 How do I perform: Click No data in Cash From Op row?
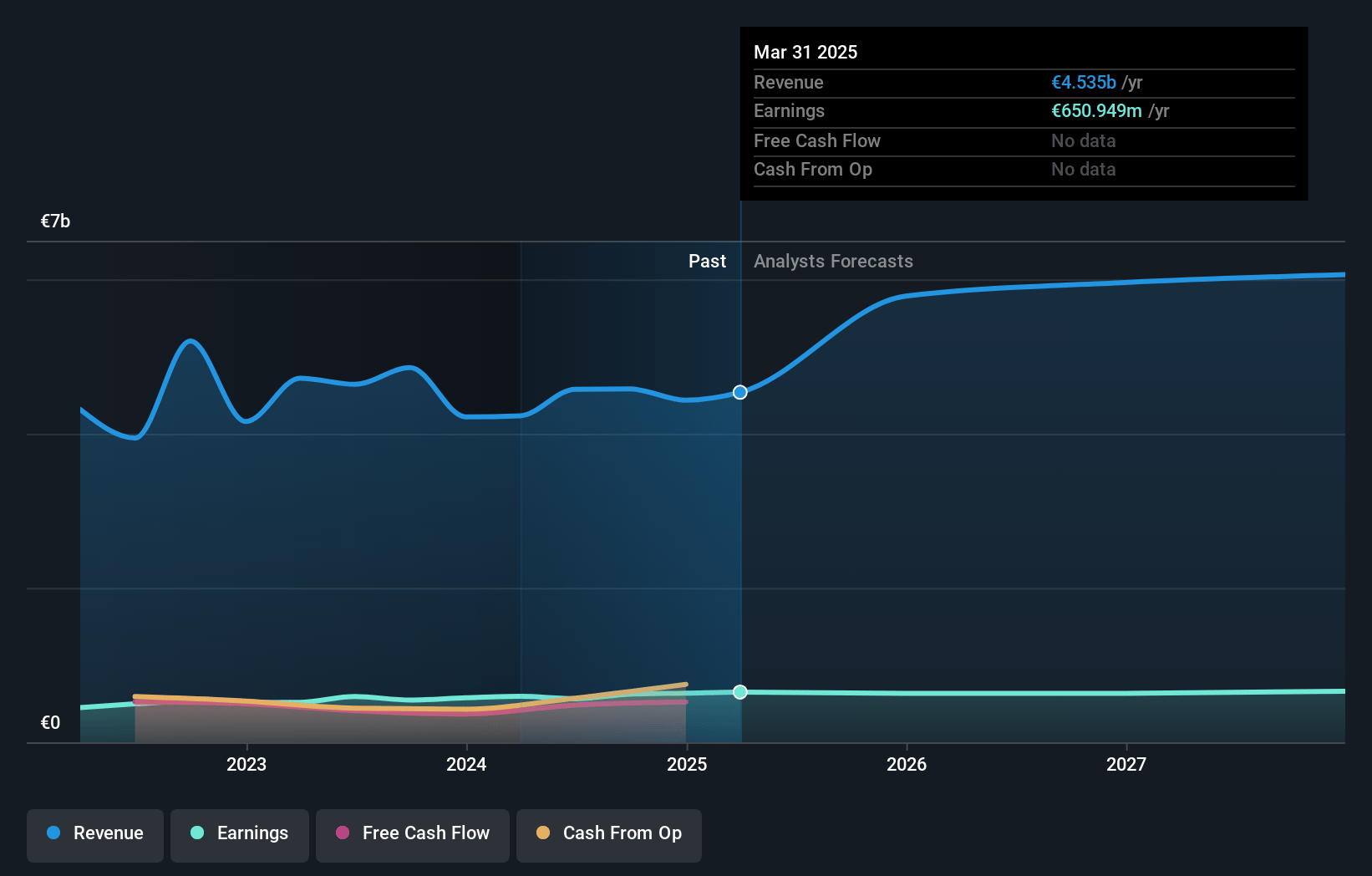coord(1084,169)
